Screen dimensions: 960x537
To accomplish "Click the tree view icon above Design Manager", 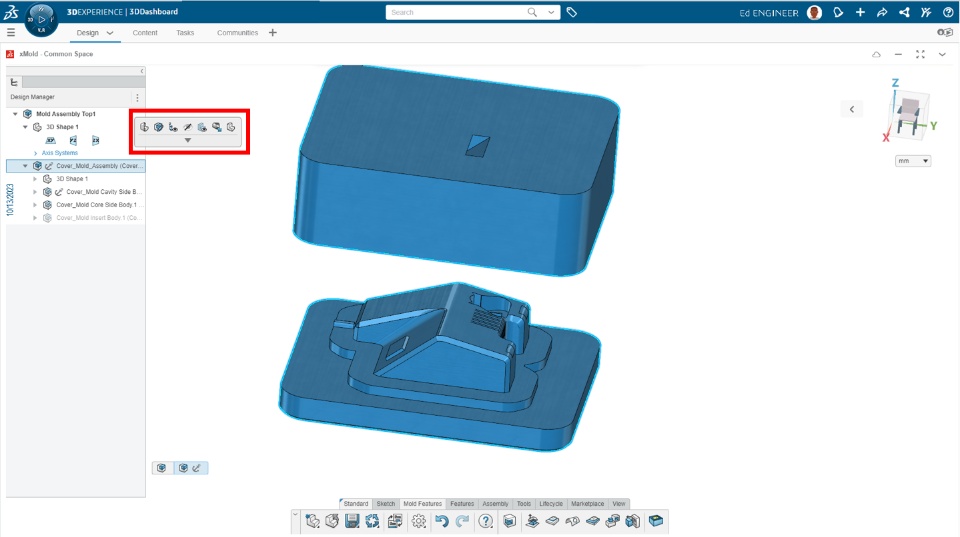I will (14, 82).
